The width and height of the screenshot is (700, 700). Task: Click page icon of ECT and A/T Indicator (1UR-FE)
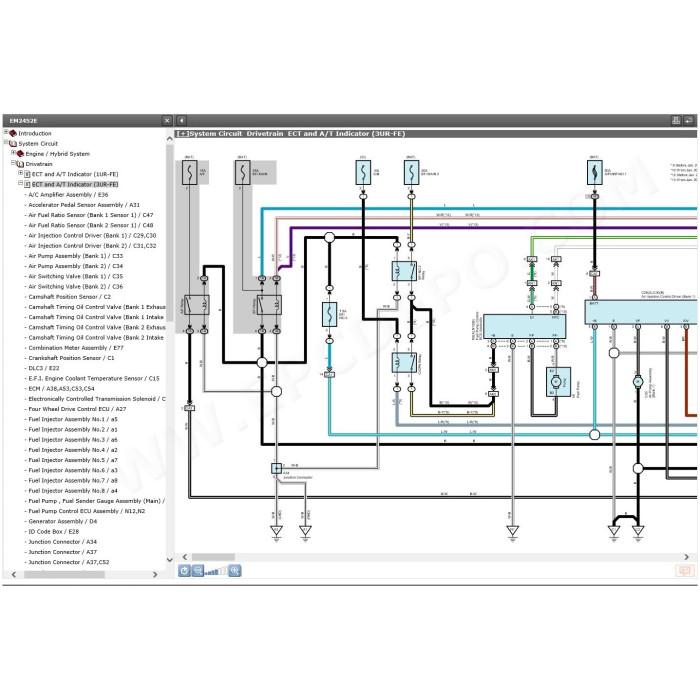(27, 174)
